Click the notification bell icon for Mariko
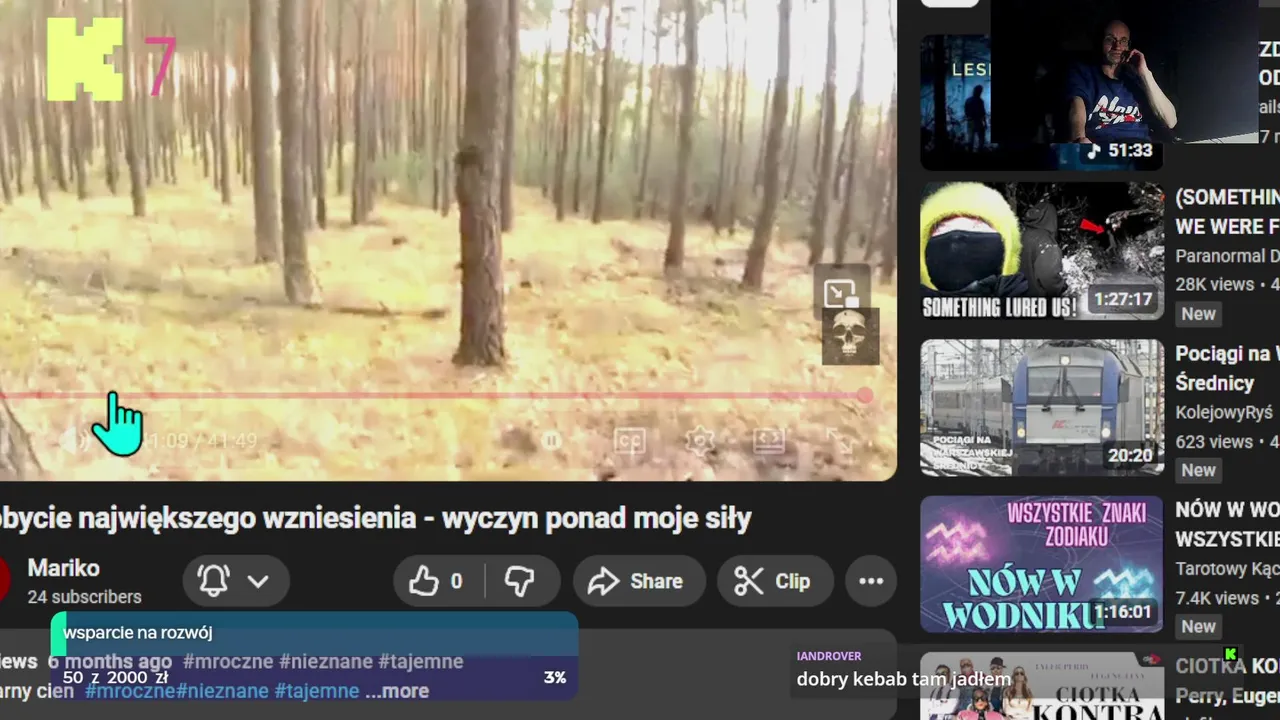1280x720 pixels. [213, 581]
